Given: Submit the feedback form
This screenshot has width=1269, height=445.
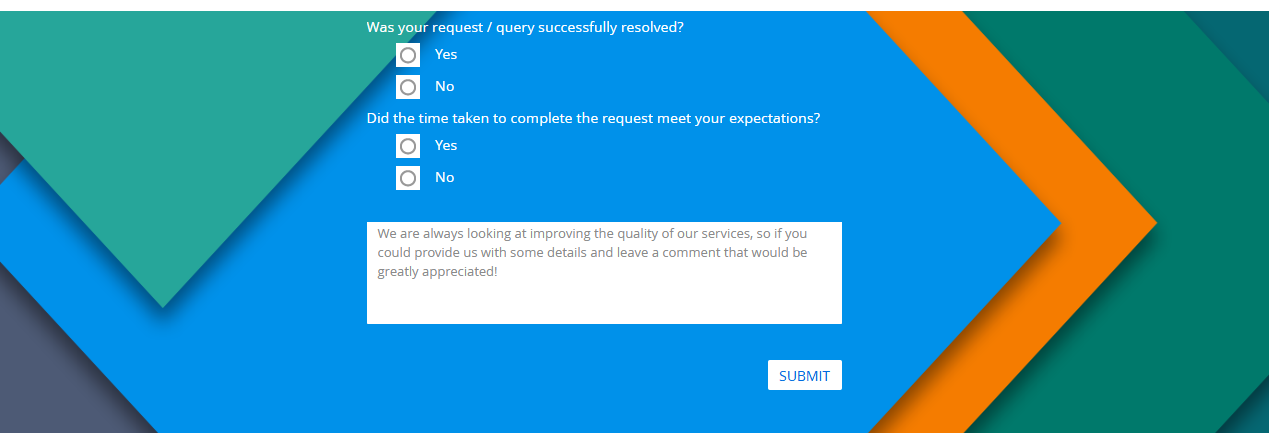Looking at the screenshot, I should [x=805, y=375].
